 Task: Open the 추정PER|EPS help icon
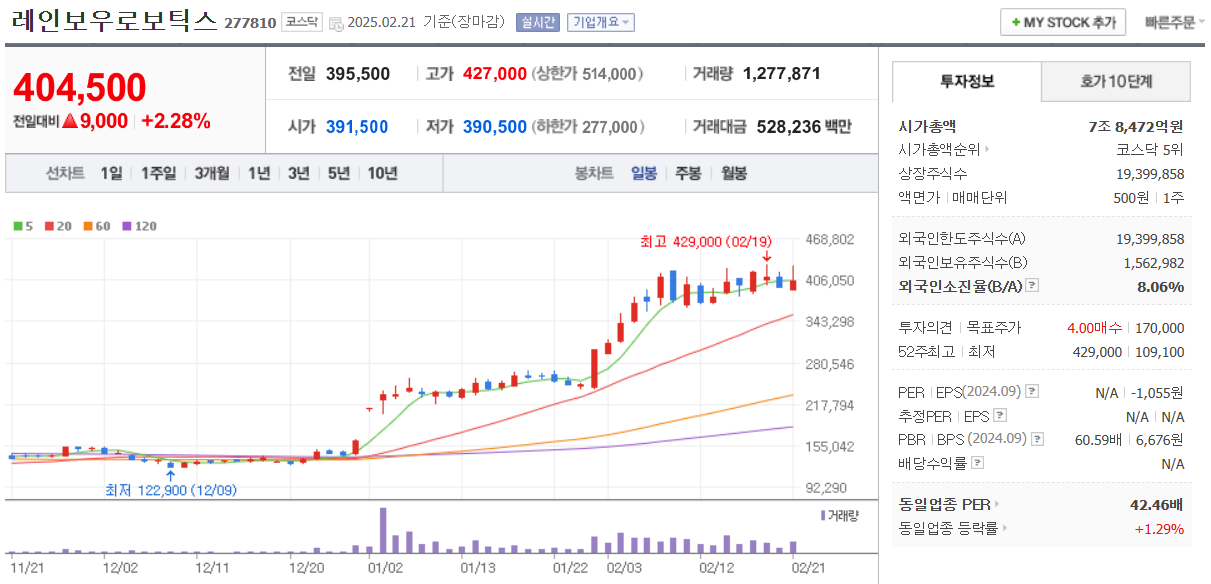coord(1000,415)
